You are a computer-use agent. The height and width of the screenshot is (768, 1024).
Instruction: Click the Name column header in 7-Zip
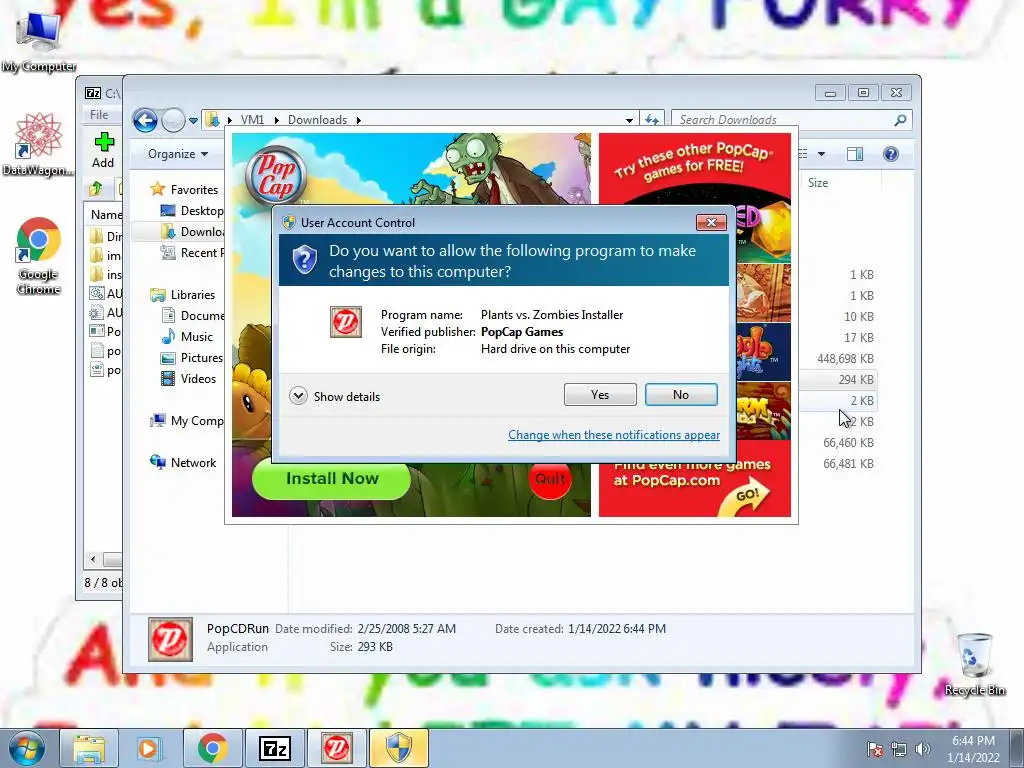coord(105,214)
